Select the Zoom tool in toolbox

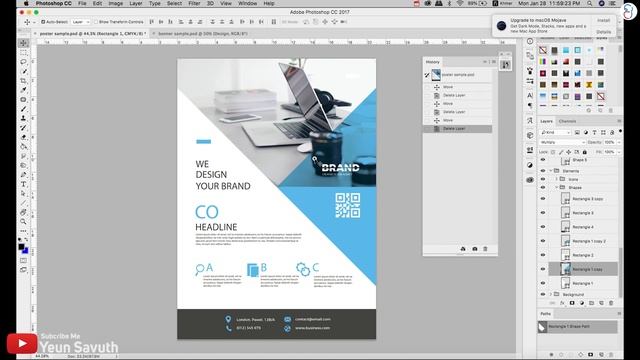(23, 222)
